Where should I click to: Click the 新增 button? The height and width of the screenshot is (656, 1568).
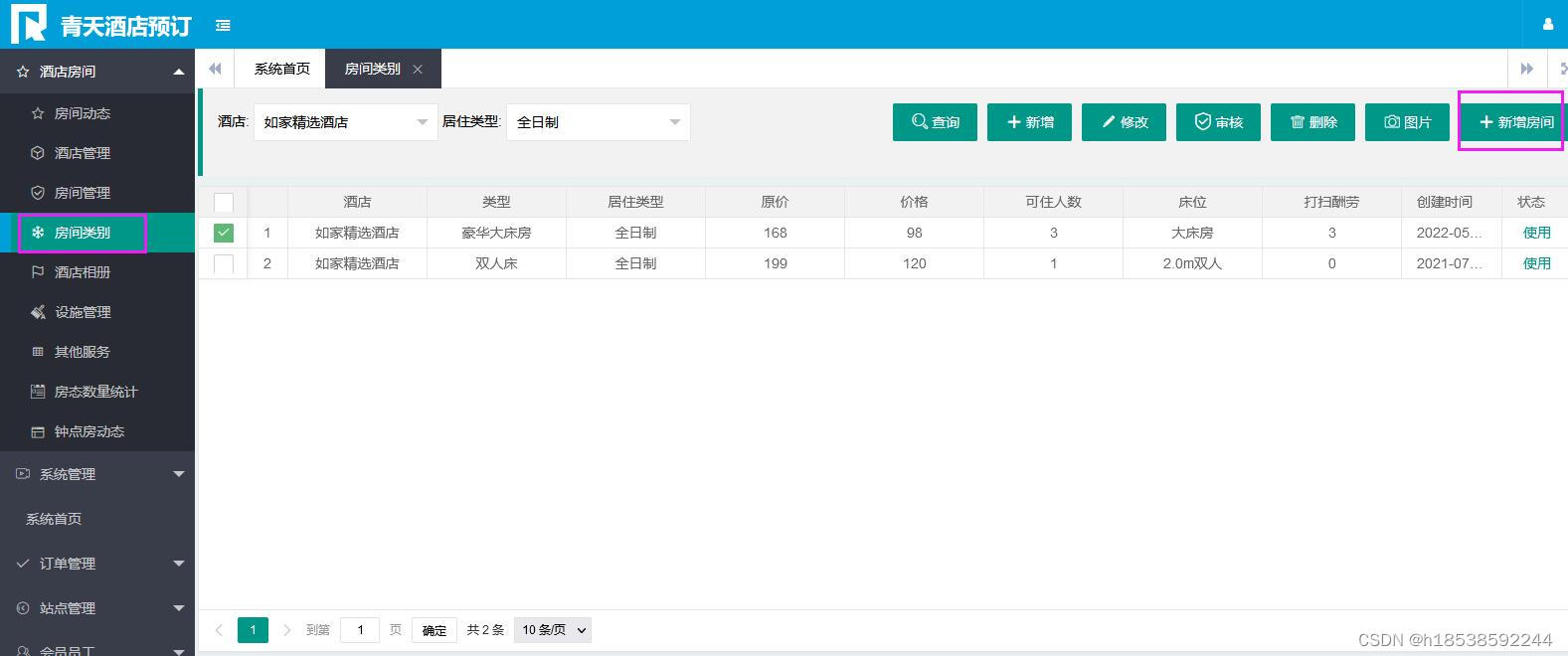coord(1029,122)
